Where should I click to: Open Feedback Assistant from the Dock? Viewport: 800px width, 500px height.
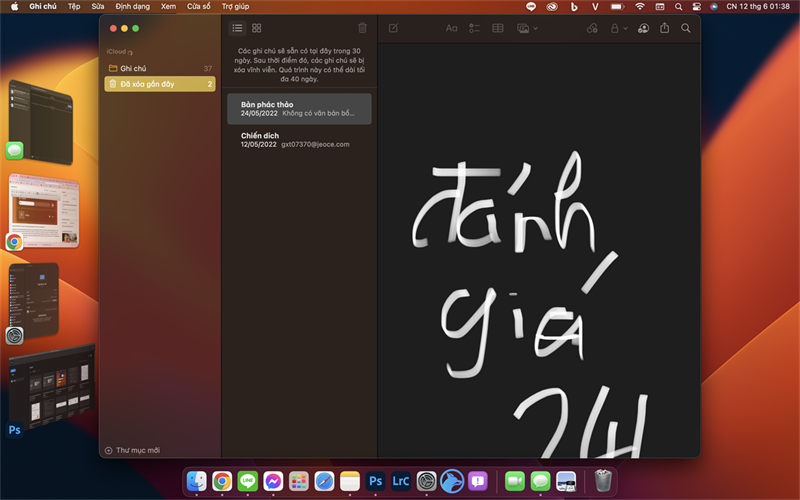(478, 481)
